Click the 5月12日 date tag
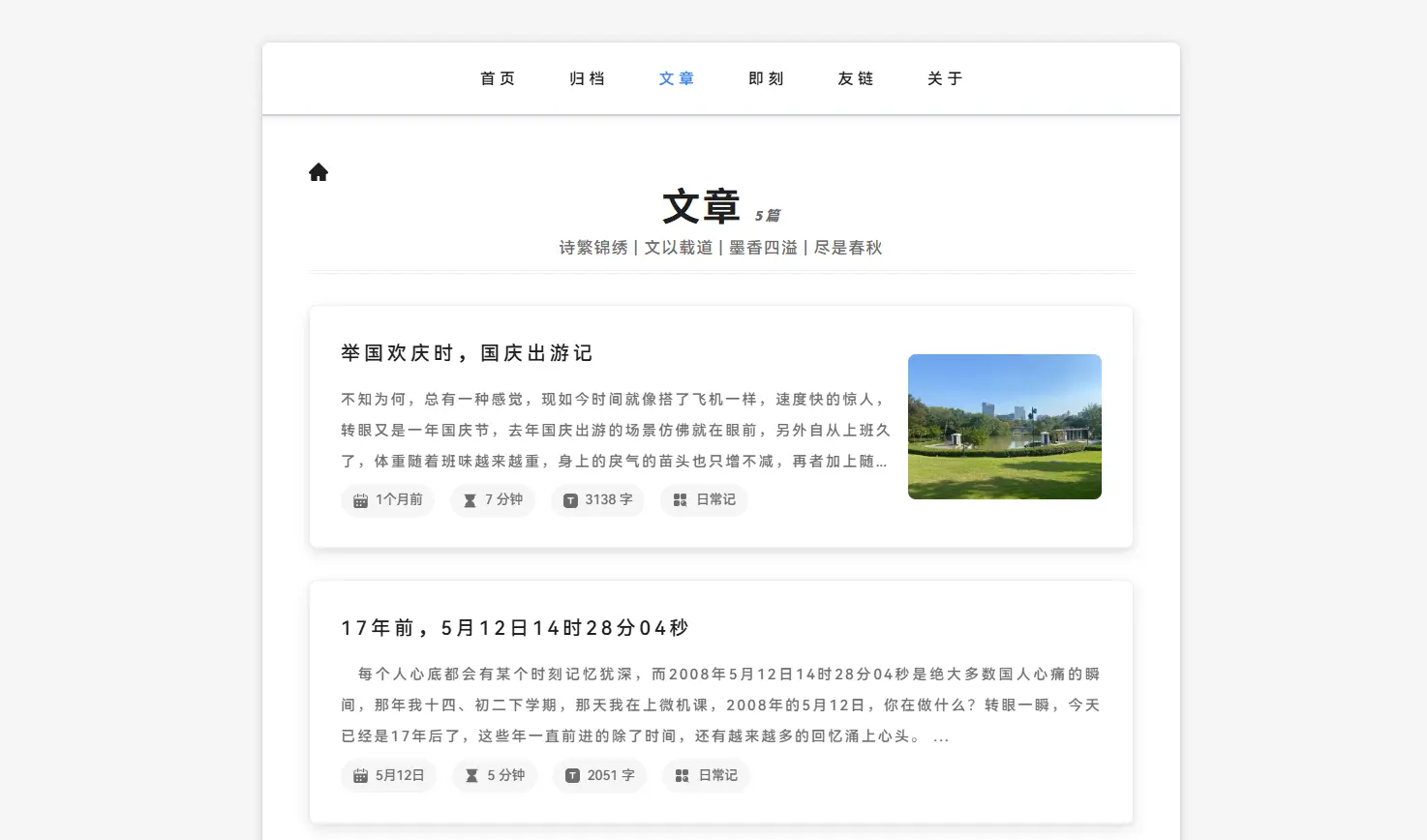This screenshot has width=1427, height=840. click(389, 776)
